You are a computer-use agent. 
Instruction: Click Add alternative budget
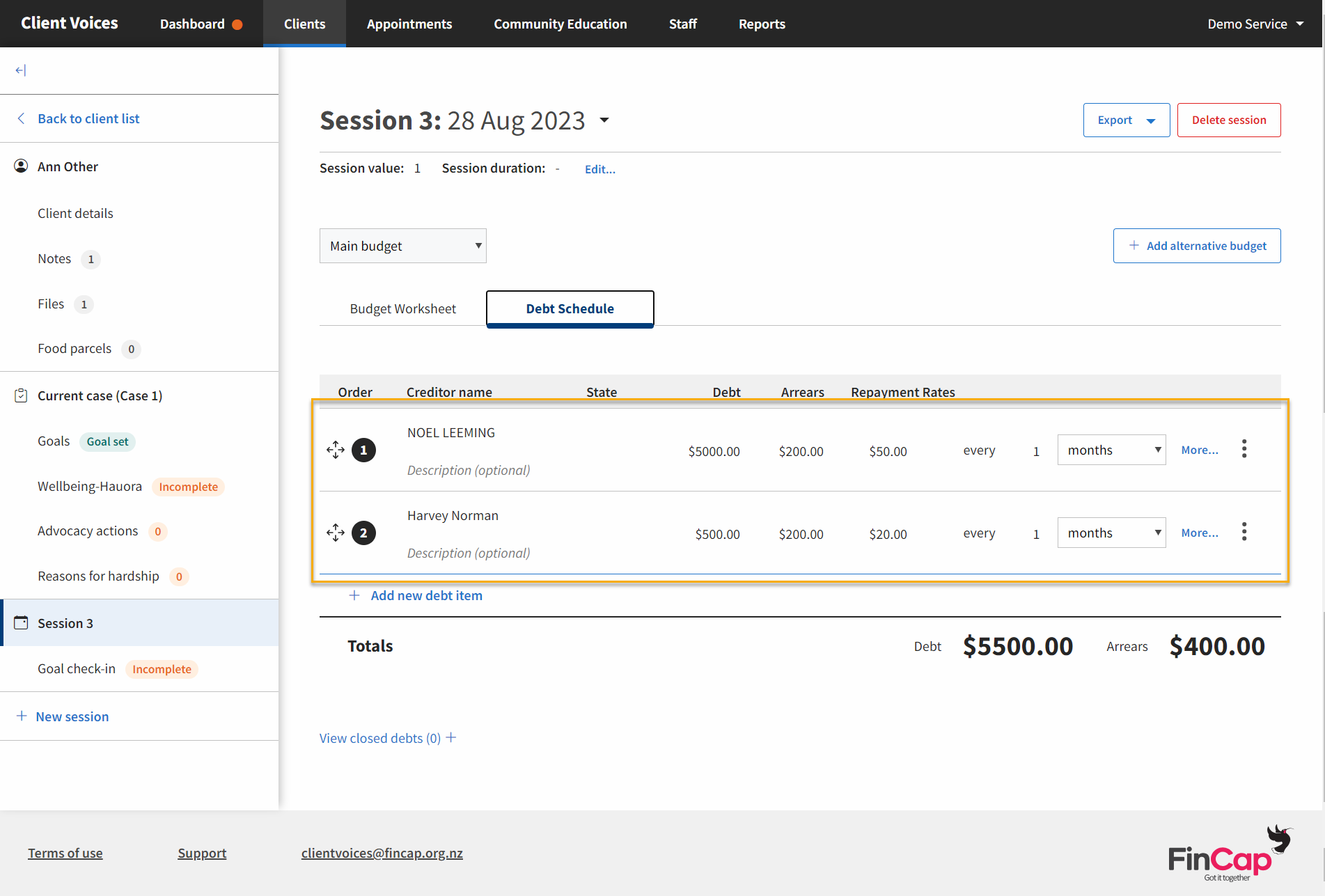(x=1197, y=246)
